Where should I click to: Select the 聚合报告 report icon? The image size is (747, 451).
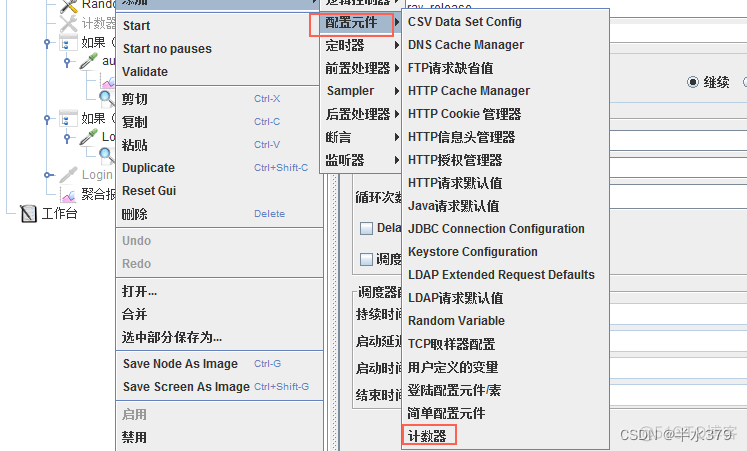click(68, 194)
